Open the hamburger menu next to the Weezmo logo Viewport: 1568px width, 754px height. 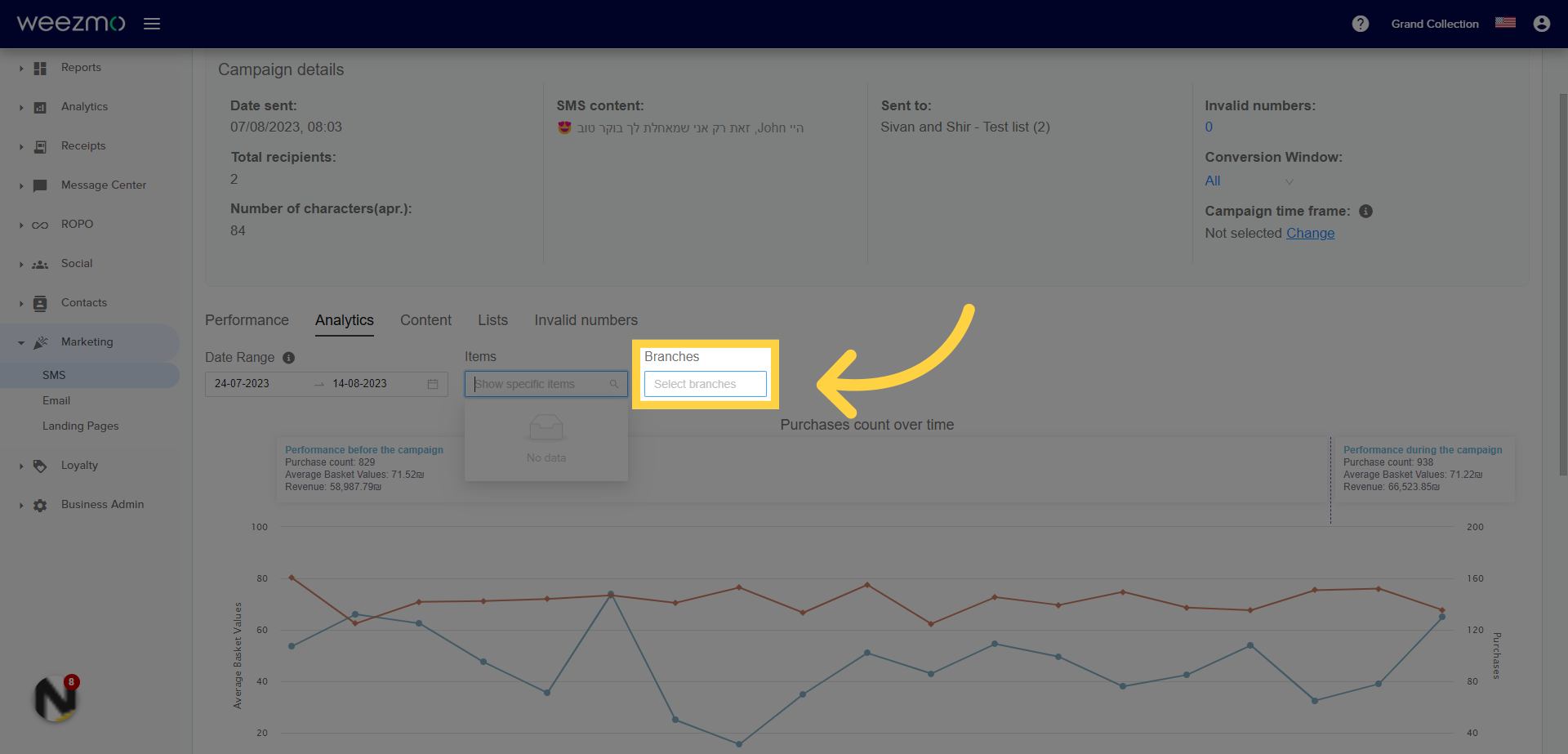click(152, 24)
